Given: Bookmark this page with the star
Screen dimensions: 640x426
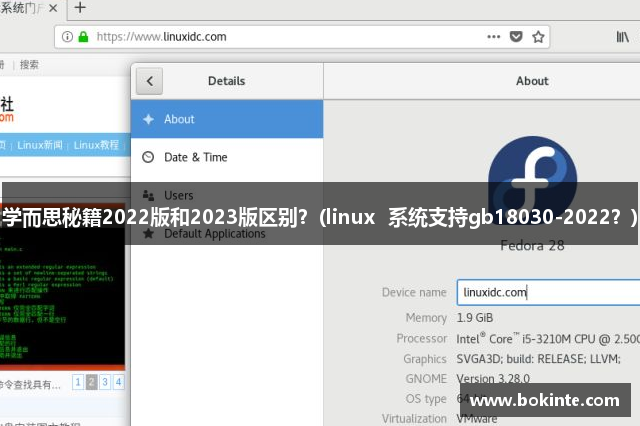Looking at the screenshot, I should pyautogui.click(x=538, y=37).
